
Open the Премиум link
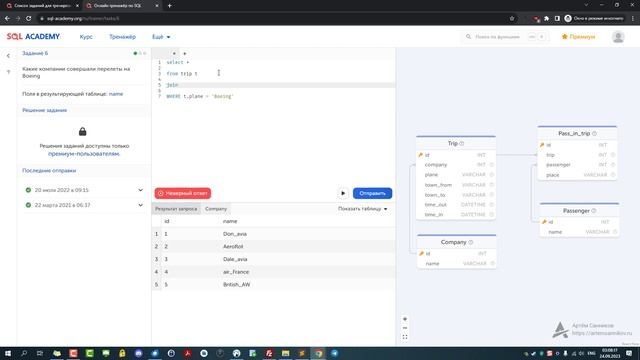[x=578, y=37]
